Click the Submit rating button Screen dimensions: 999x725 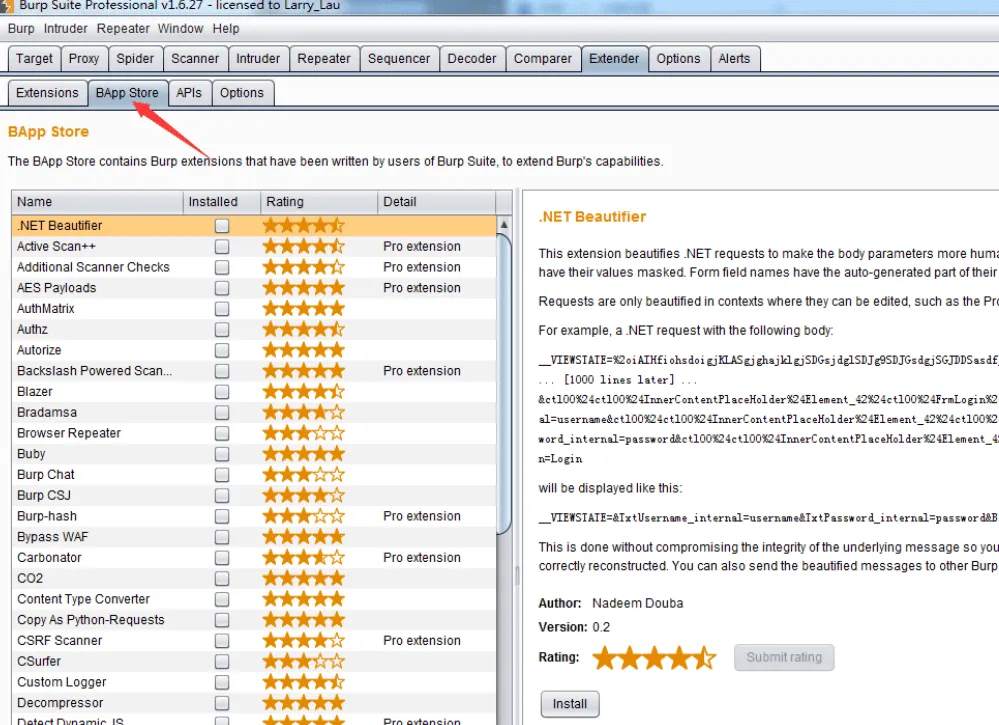tap(784, 657)
